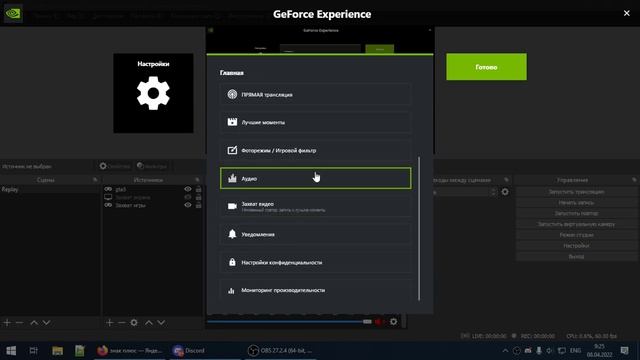Image resolution: width=640 pixels, height=360 pixels.
Task: Click the CPU usage in OBS status bar
Action: click(x=591, y=336)
